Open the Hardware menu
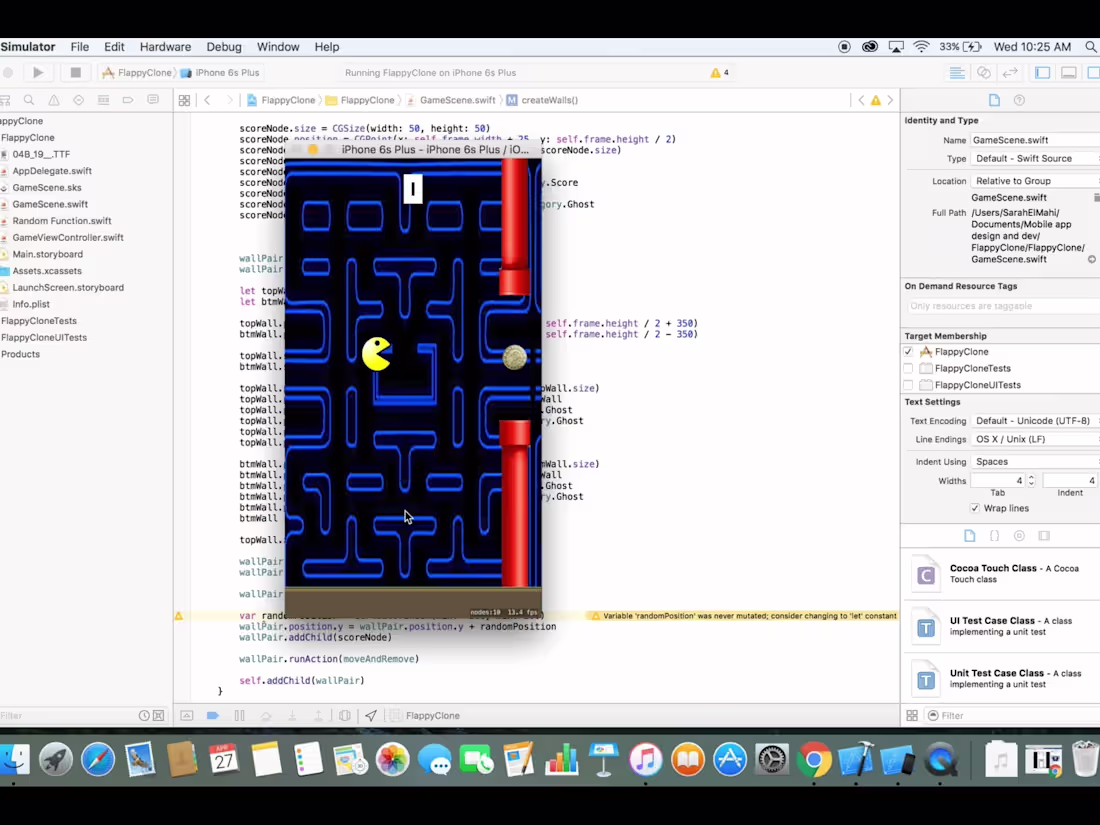 (x=164, y=46)
